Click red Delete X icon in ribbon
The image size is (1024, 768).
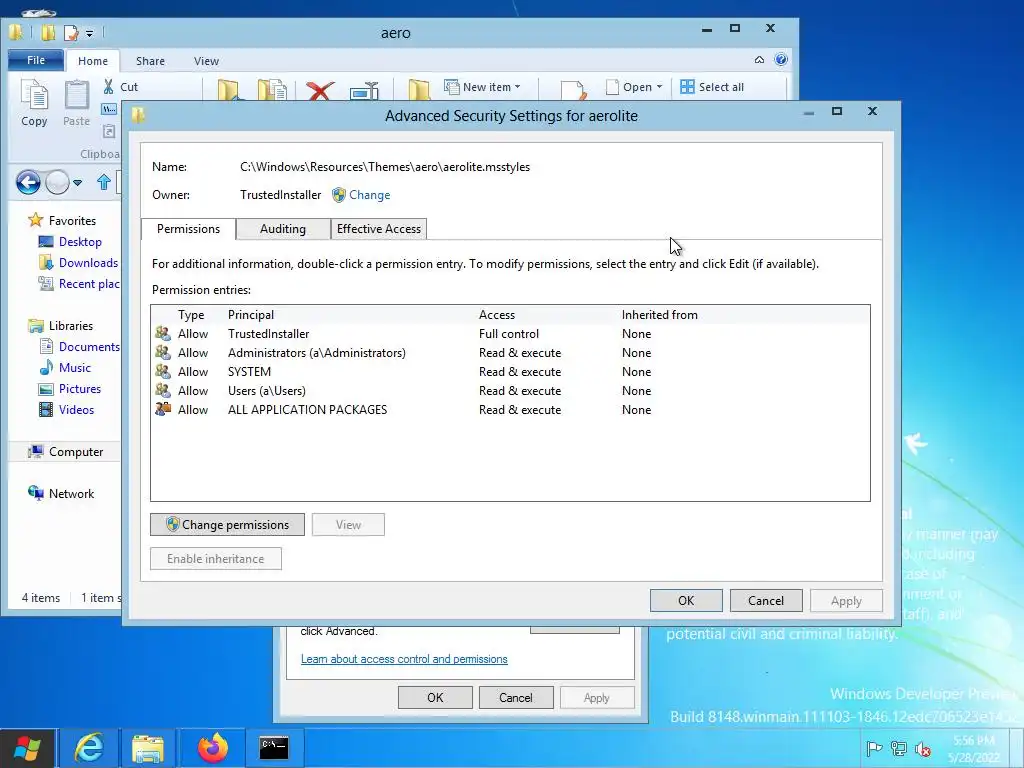point(320,91)
